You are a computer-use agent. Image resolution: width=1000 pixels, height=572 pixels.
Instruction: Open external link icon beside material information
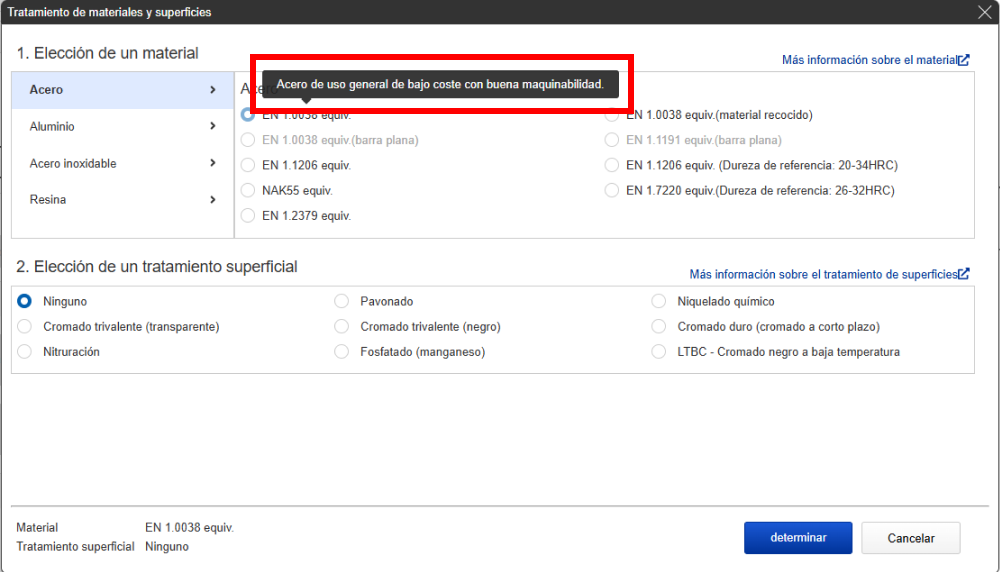[963, 60]
